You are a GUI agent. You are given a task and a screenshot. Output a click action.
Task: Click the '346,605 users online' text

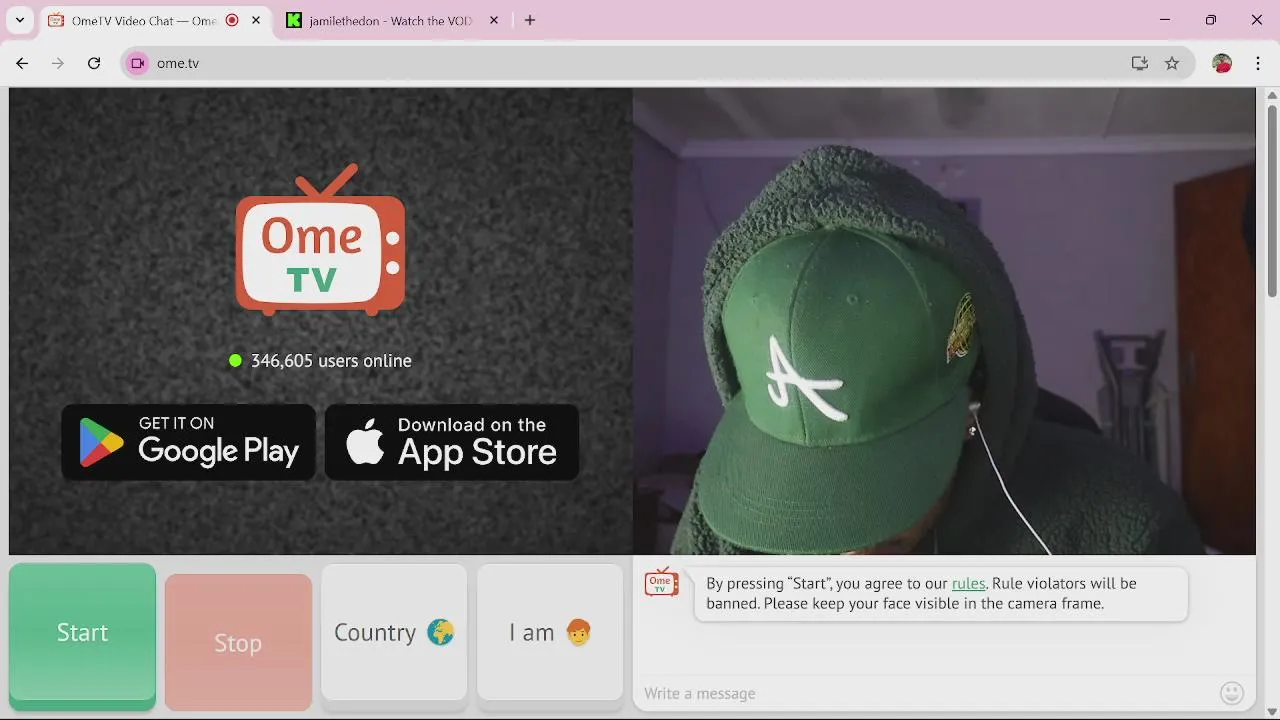click(331, 361)
